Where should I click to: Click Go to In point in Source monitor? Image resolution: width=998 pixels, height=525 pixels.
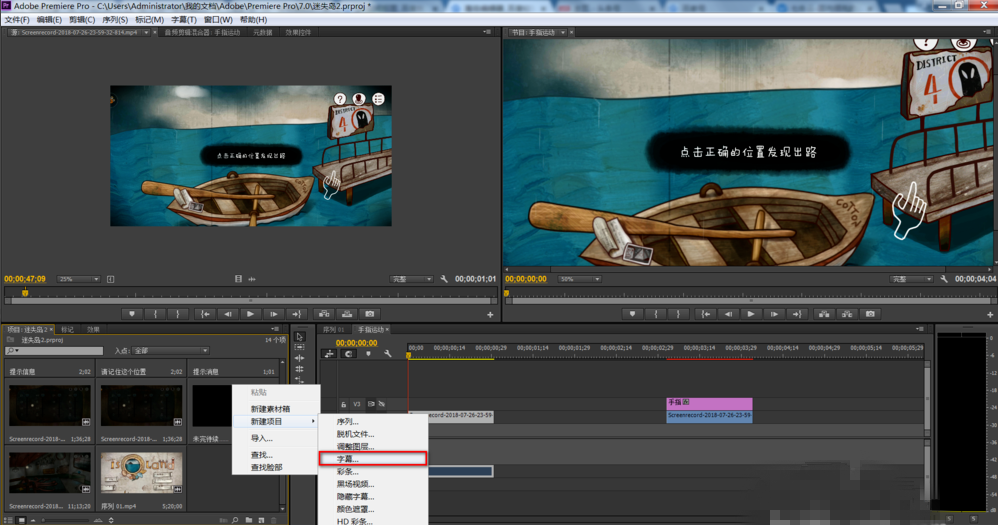point(205,314)
